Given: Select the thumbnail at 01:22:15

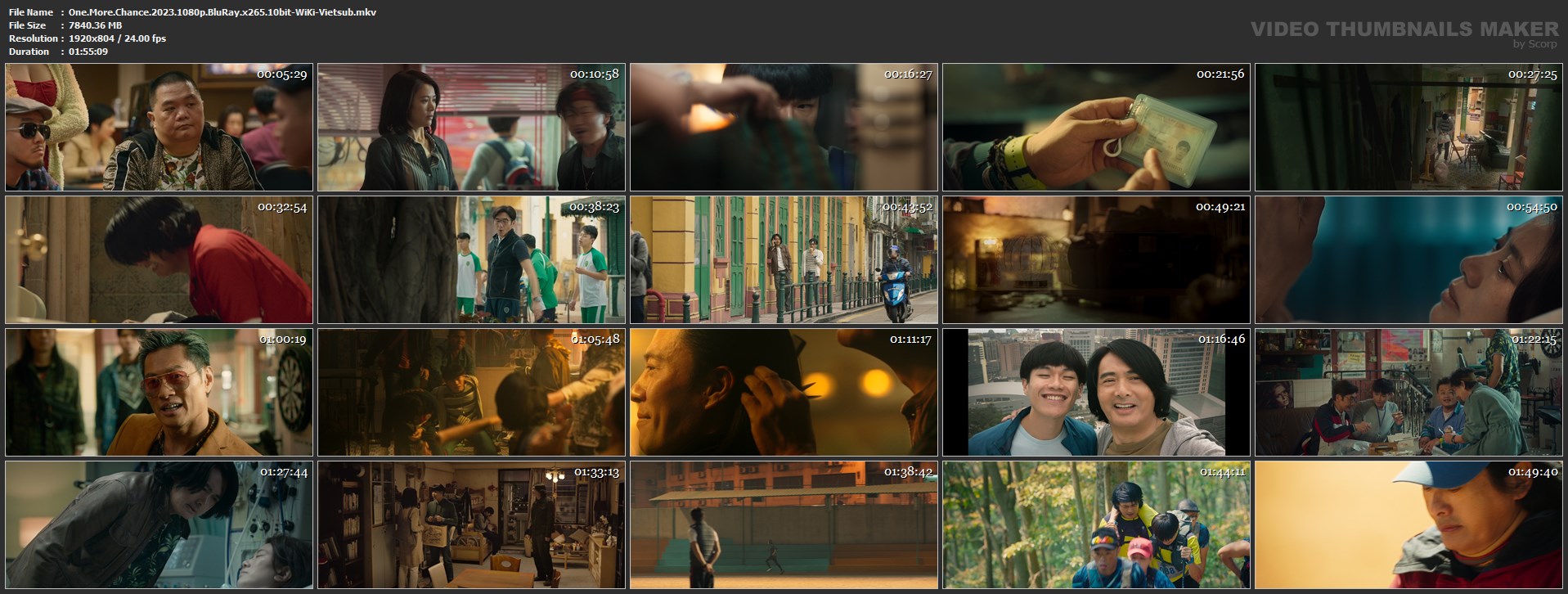Looking at the screenshot, I should coord(1409,392).
